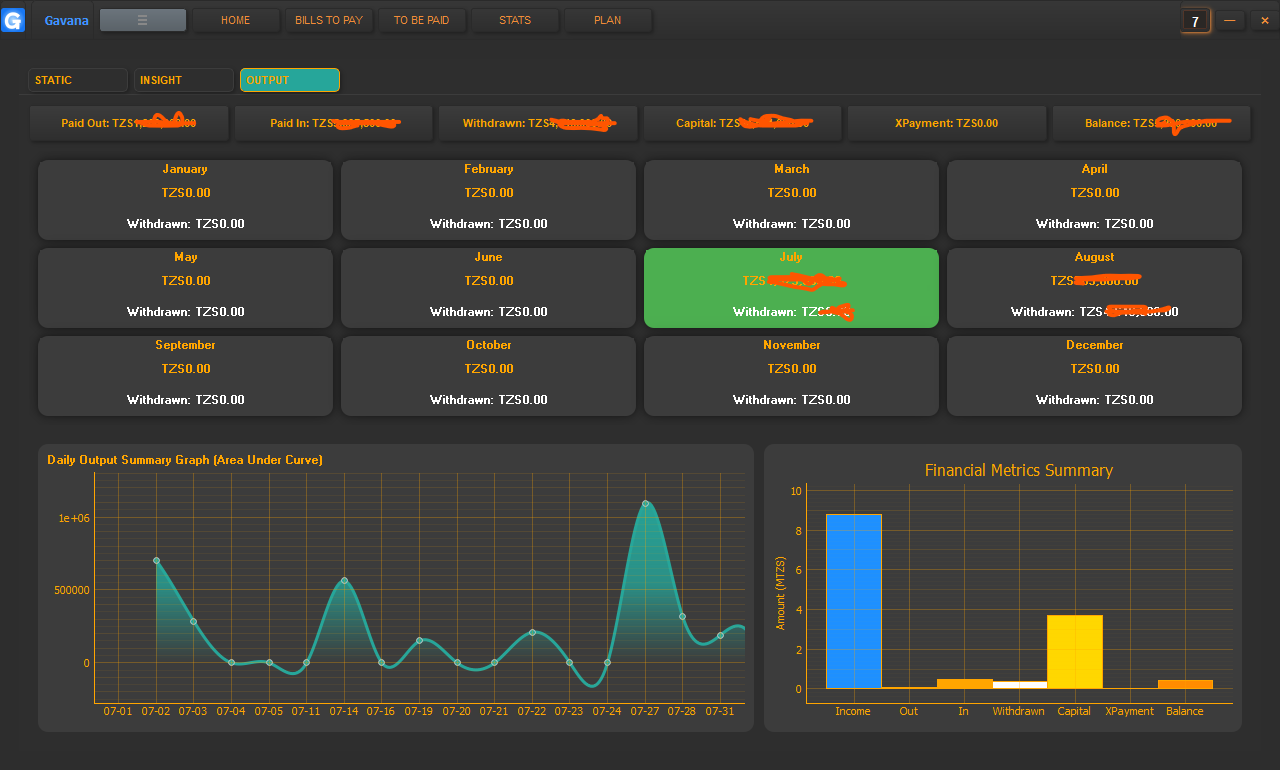Click the white Withdrawn bar in chart
The image size is (1280, 770).
click(1019, 685)
